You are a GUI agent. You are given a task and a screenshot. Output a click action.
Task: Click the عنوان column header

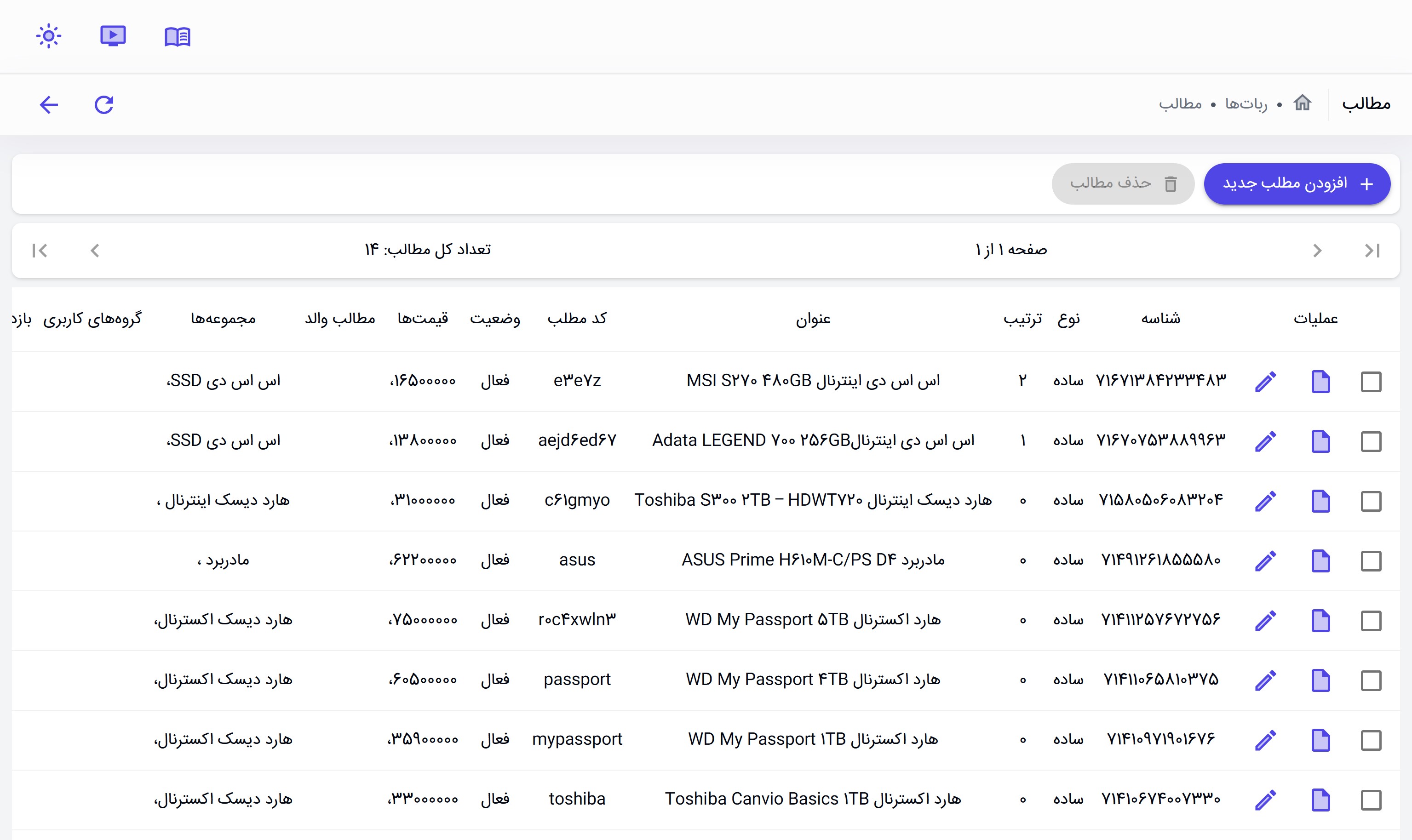(x=813, y=319)
